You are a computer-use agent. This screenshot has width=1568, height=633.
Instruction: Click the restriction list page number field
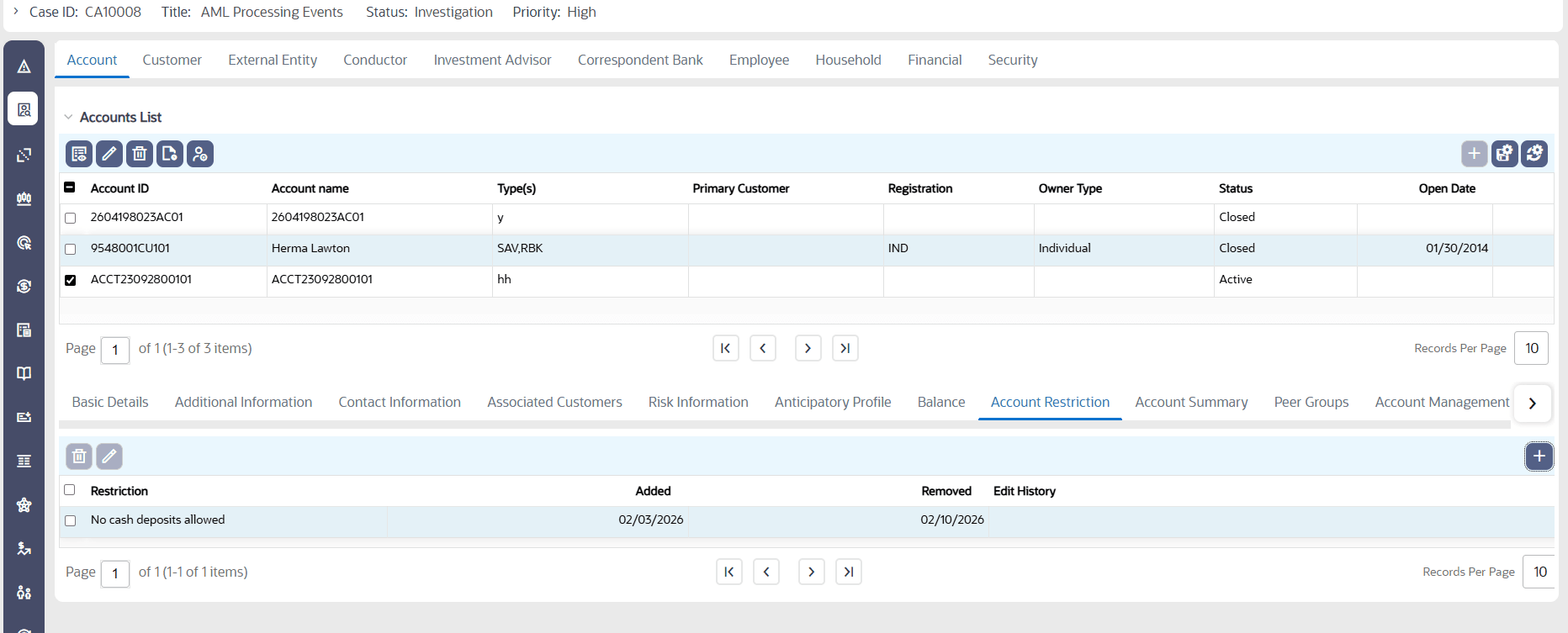[115, 573]
